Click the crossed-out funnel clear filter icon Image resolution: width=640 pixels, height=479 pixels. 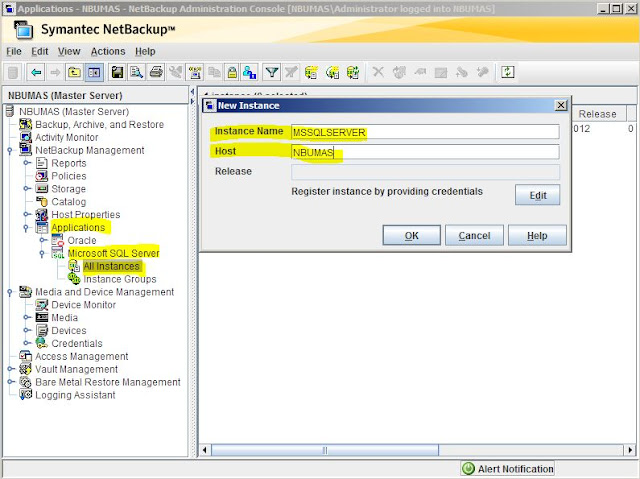pyautogui.click(x=291, y=73)
